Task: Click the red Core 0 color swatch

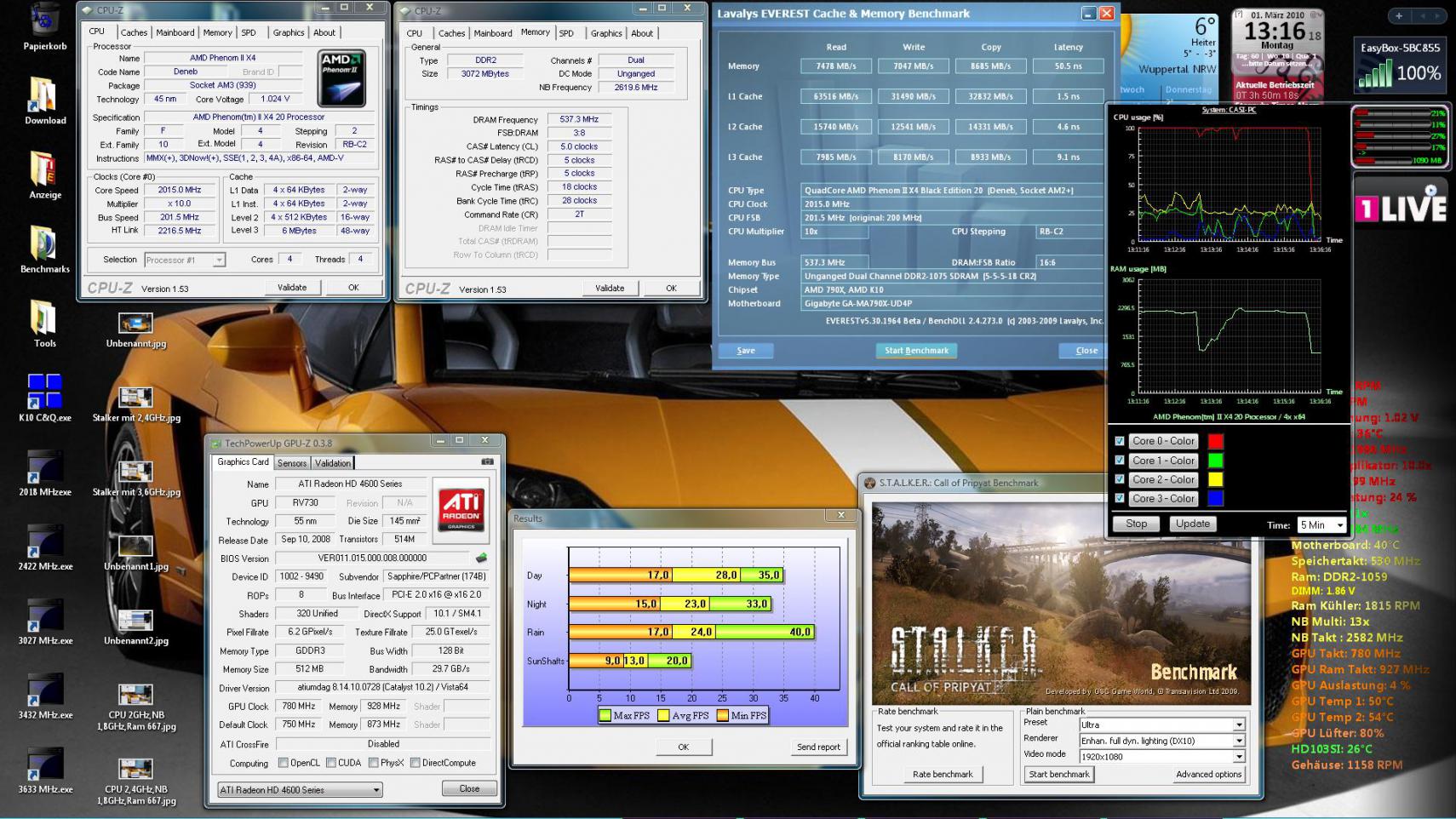Action: tap(1216, 441)
